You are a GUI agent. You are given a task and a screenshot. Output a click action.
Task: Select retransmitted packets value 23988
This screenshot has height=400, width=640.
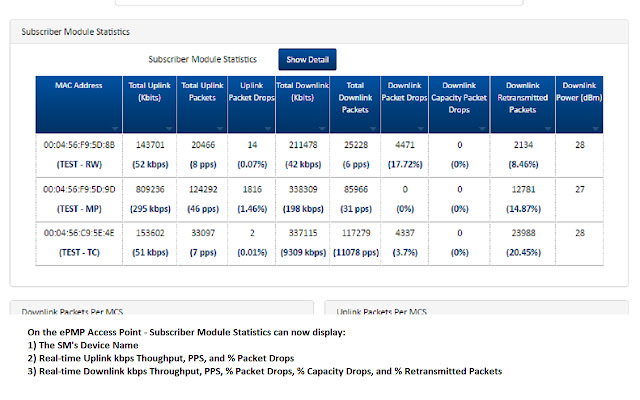(523, 233)
